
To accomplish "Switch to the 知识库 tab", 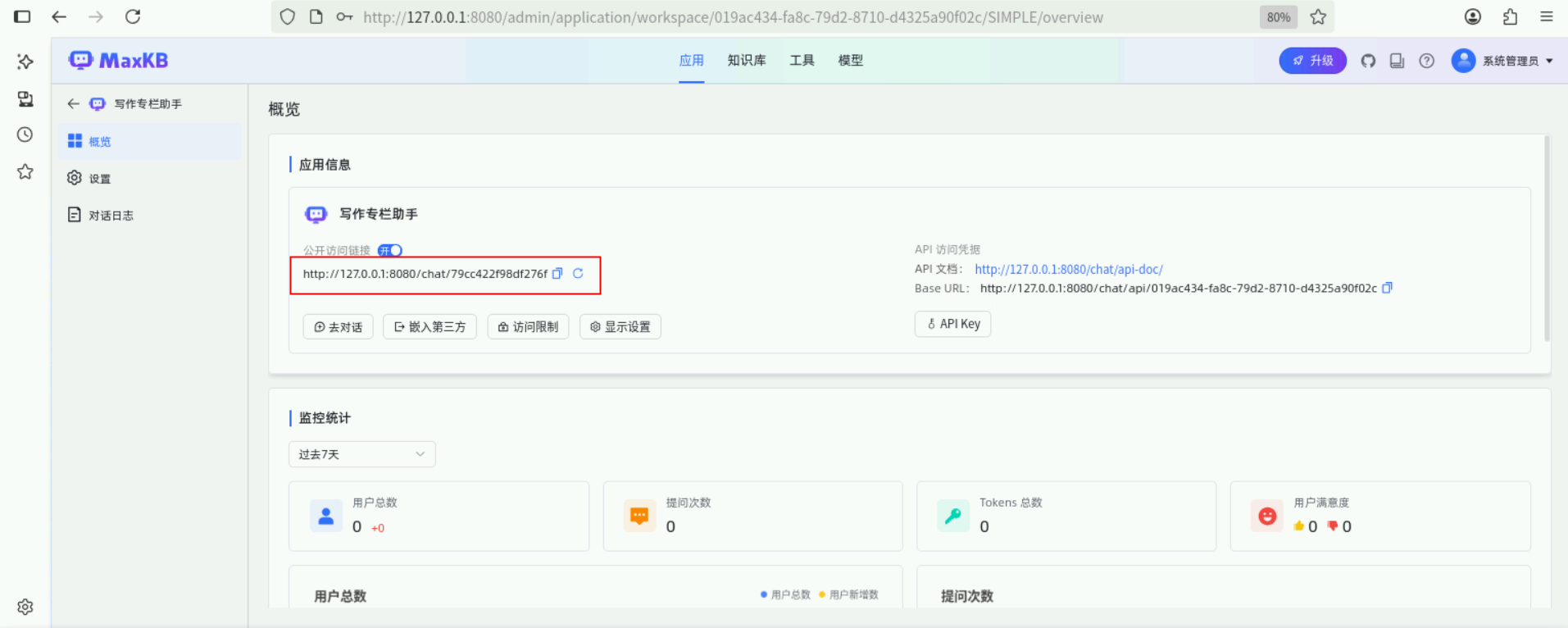I will pos(747,60).
